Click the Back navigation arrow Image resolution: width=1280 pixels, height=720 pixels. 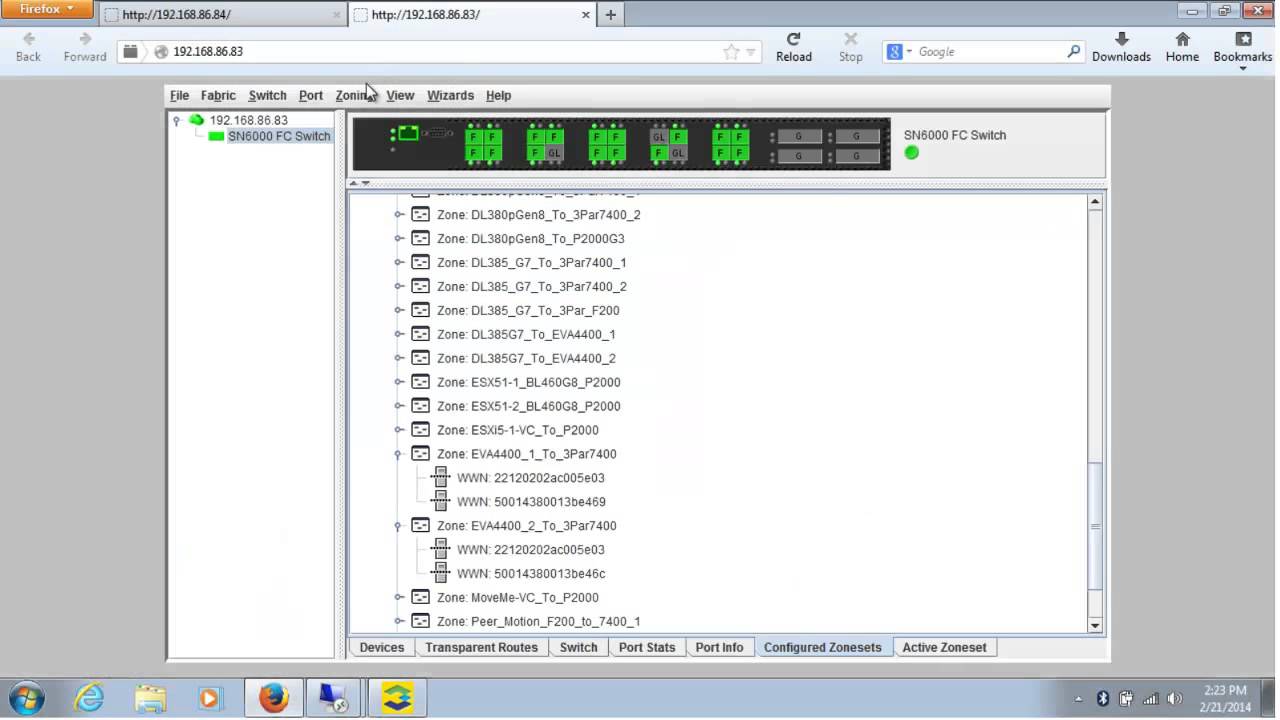[x=29, y=39]
